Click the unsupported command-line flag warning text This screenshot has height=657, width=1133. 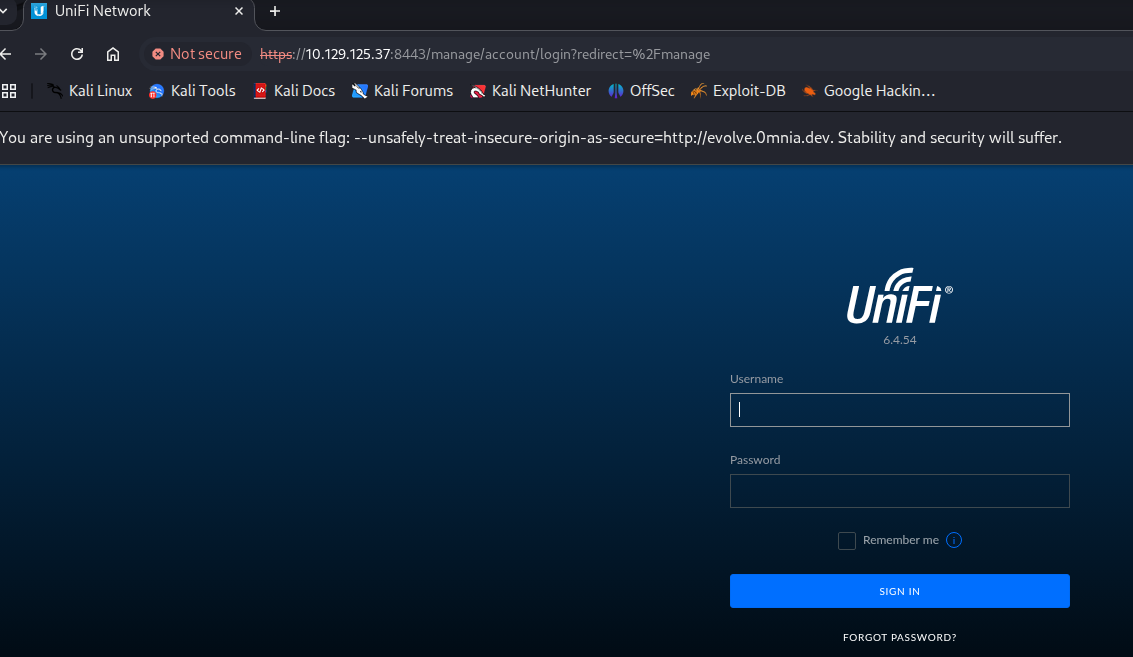(x=530, y=137)
